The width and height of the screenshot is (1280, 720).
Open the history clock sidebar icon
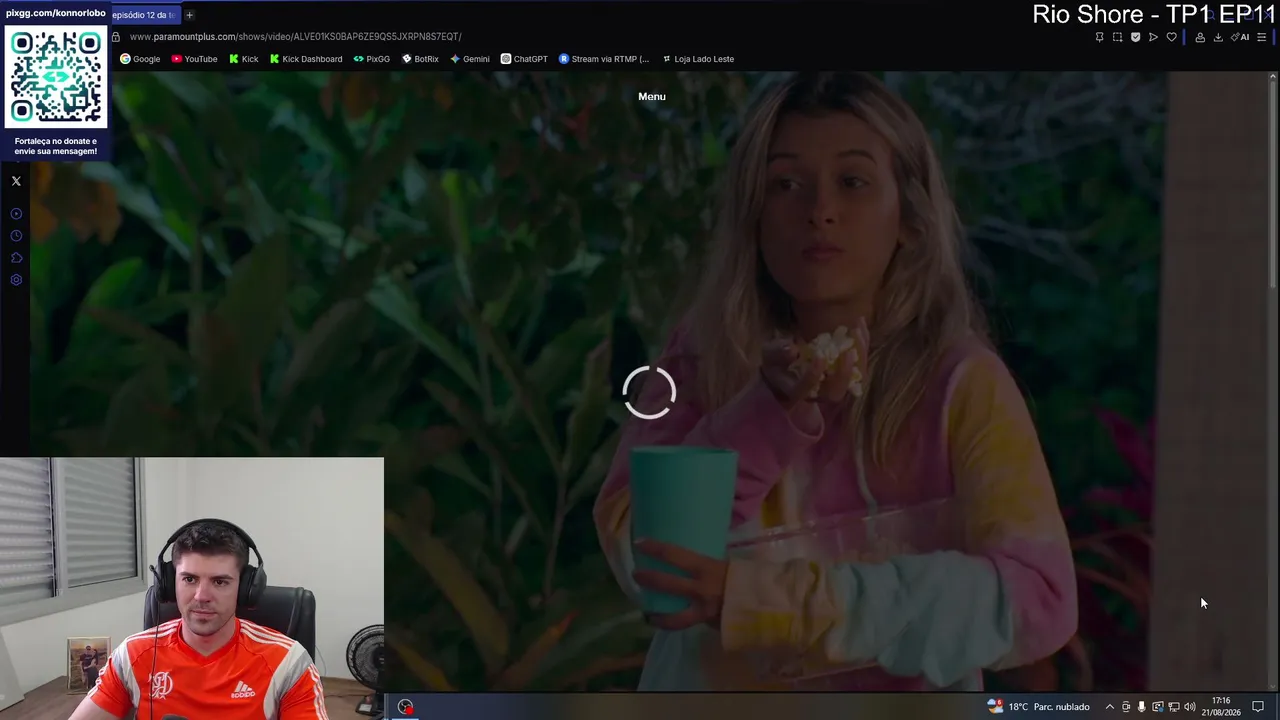coord(16,236)
